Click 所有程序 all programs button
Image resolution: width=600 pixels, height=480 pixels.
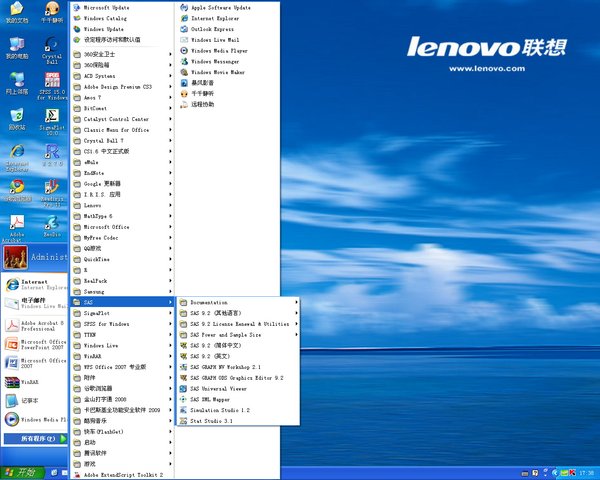point(36,439)
